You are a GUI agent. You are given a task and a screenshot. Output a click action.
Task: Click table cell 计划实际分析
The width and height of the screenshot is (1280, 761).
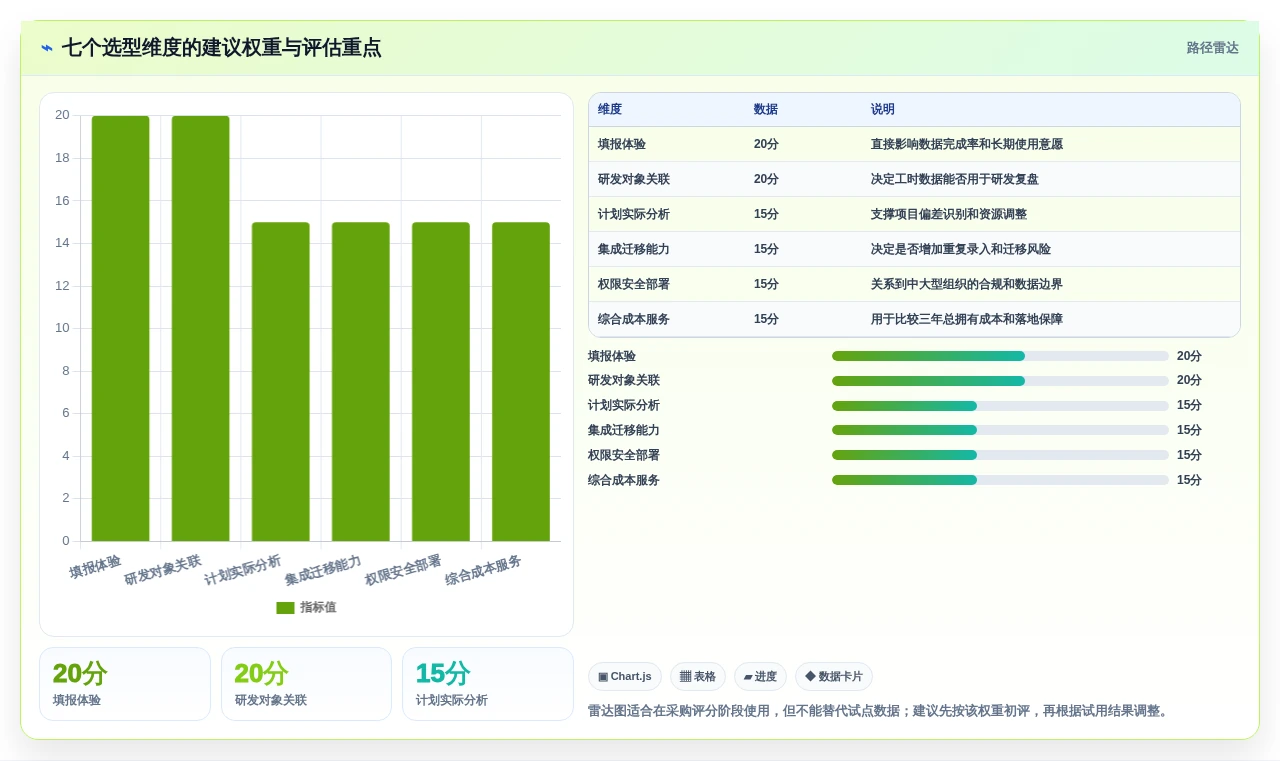pyautogui.click(x=634, y=214)
